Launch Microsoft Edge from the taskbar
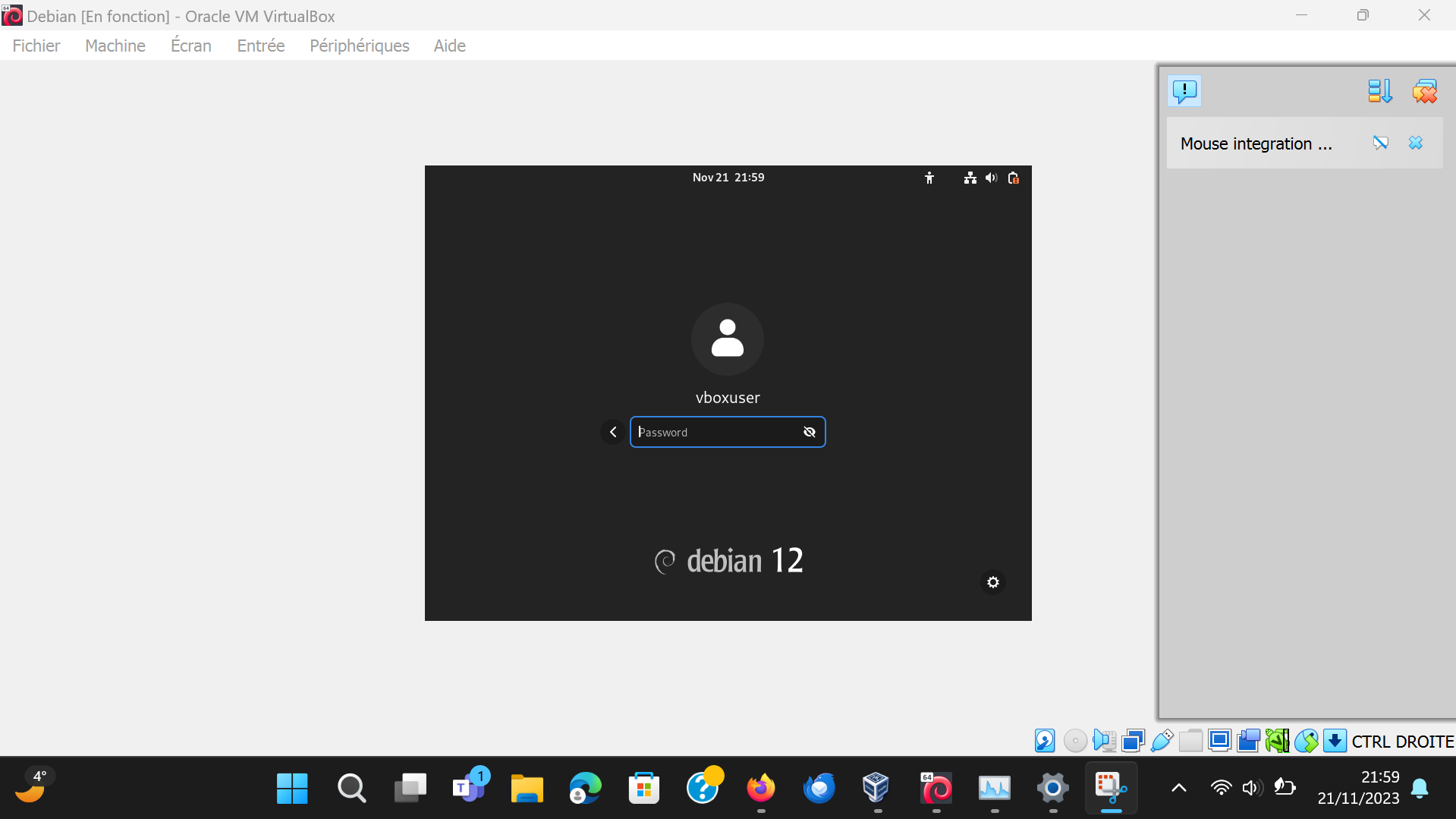The width and height of the screenshot is (1456, 819). [586, 789]
